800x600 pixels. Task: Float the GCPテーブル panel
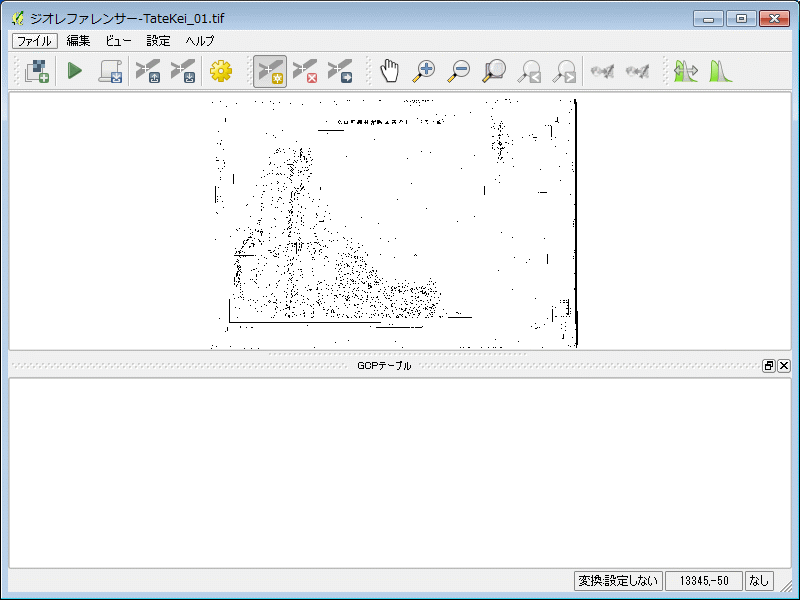pos(769,366)
